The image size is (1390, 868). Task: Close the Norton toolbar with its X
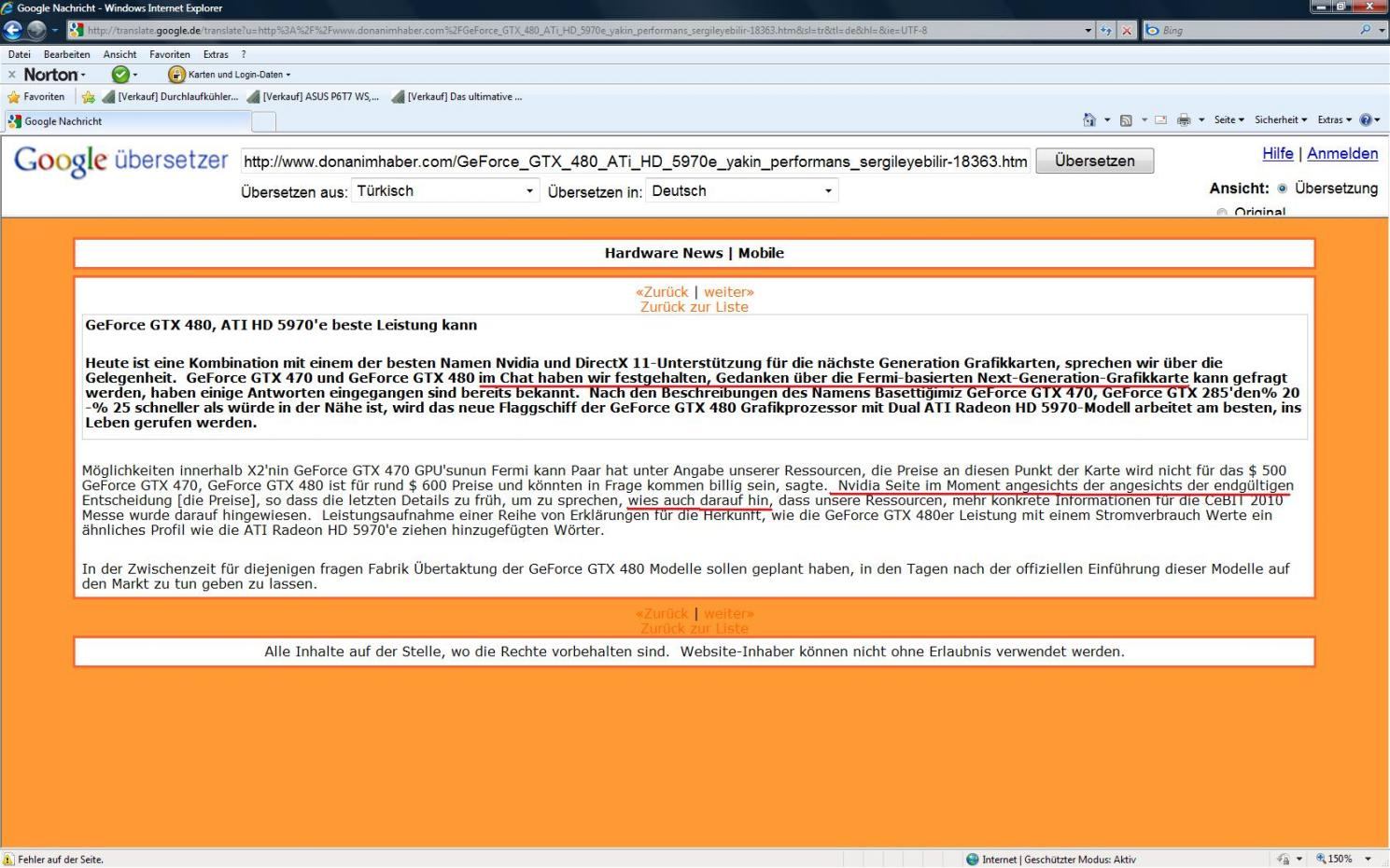pyautogui.click(x=11, y=75)
